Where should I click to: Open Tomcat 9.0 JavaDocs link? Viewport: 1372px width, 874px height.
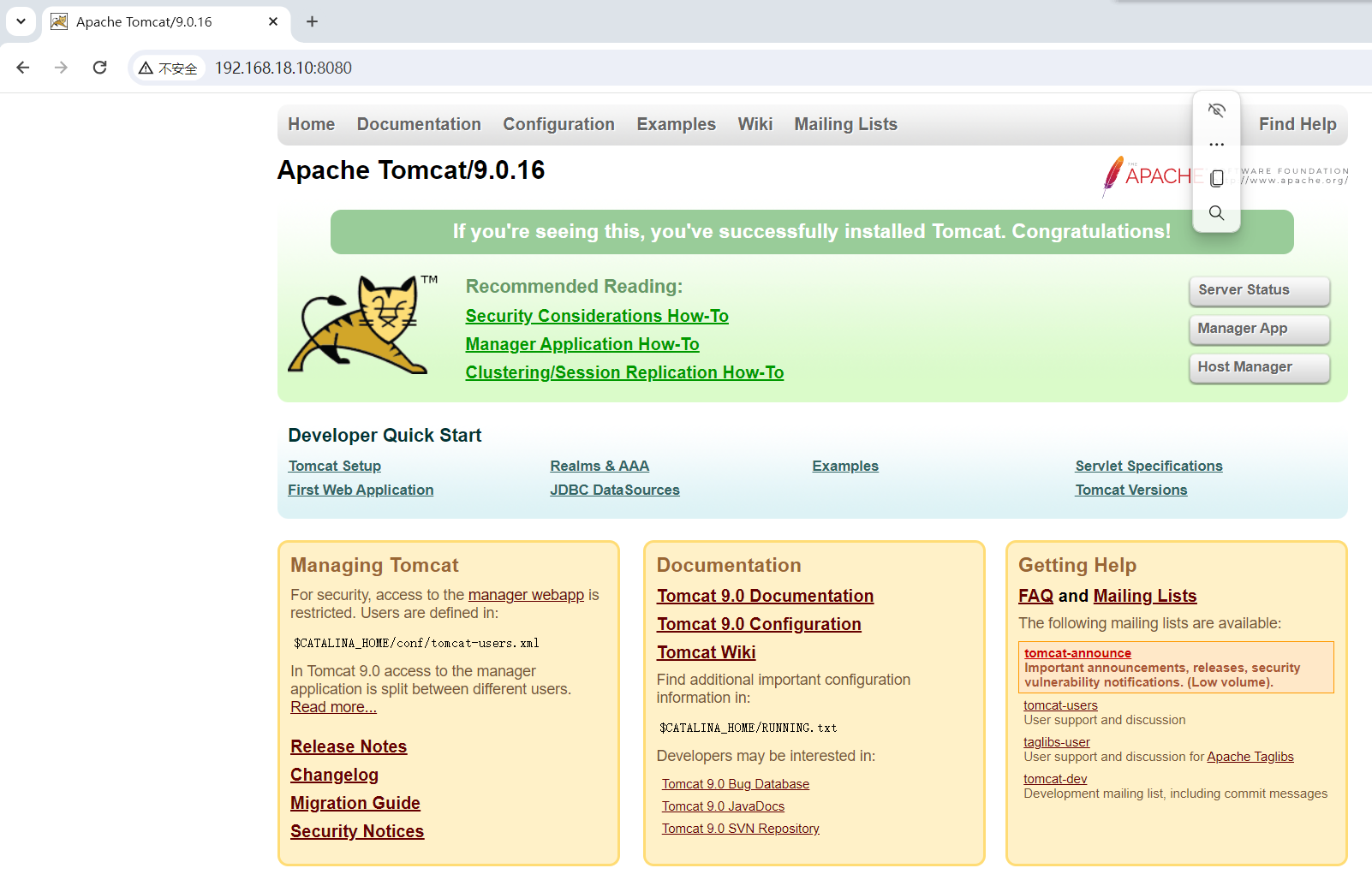(723, 806)
